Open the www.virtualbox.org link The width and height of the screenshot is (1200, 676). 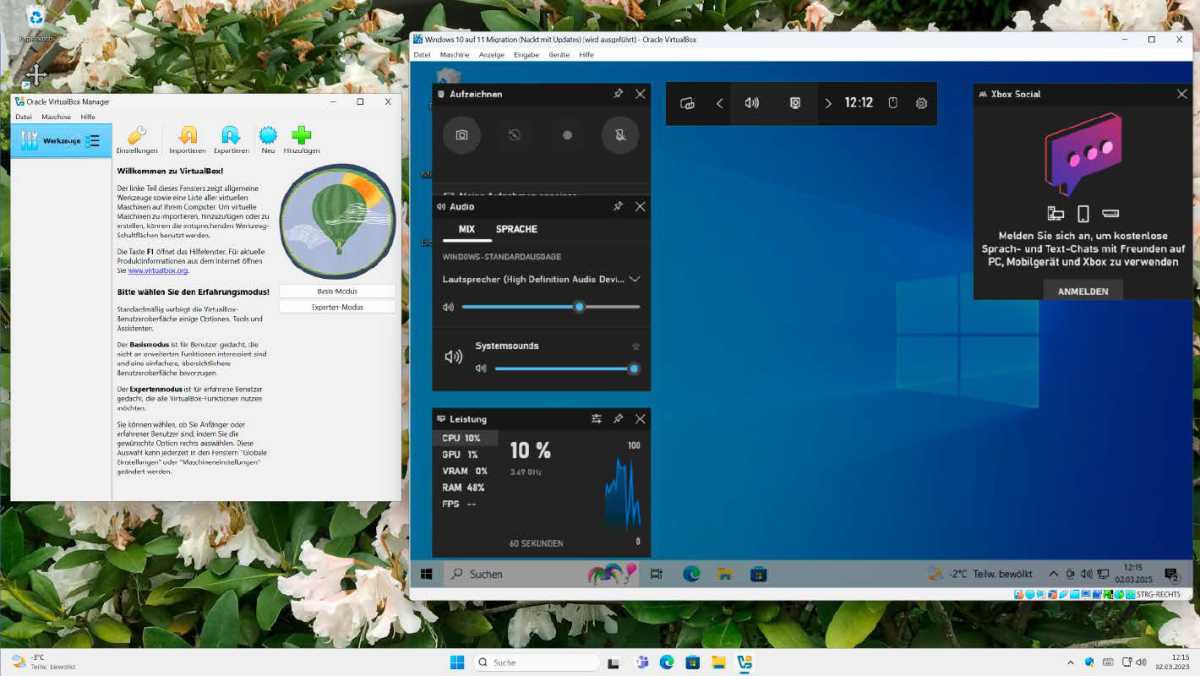tap(158, 270)
